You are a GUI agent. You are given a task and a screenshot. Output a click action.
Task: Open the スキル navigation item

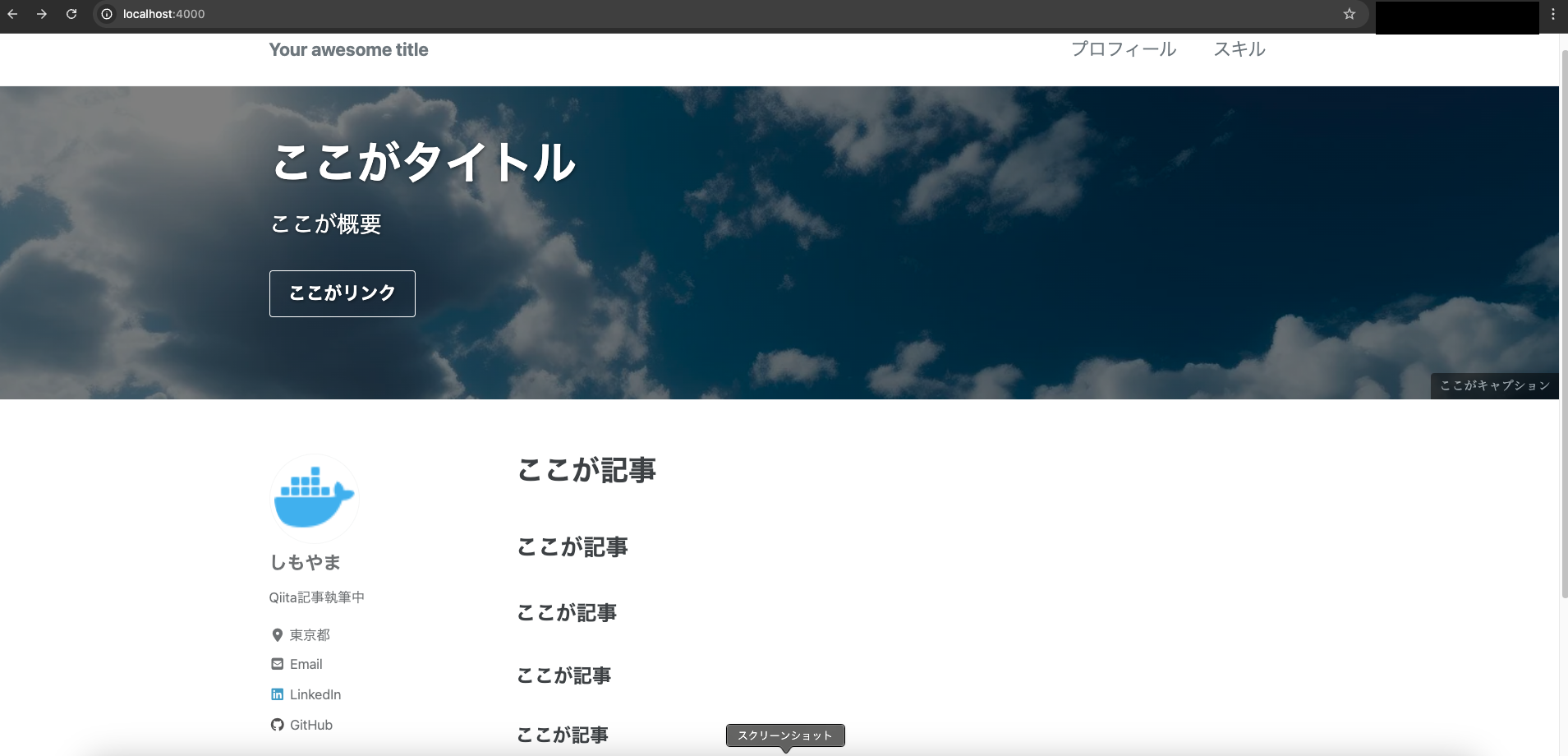tap(1239, 49)
